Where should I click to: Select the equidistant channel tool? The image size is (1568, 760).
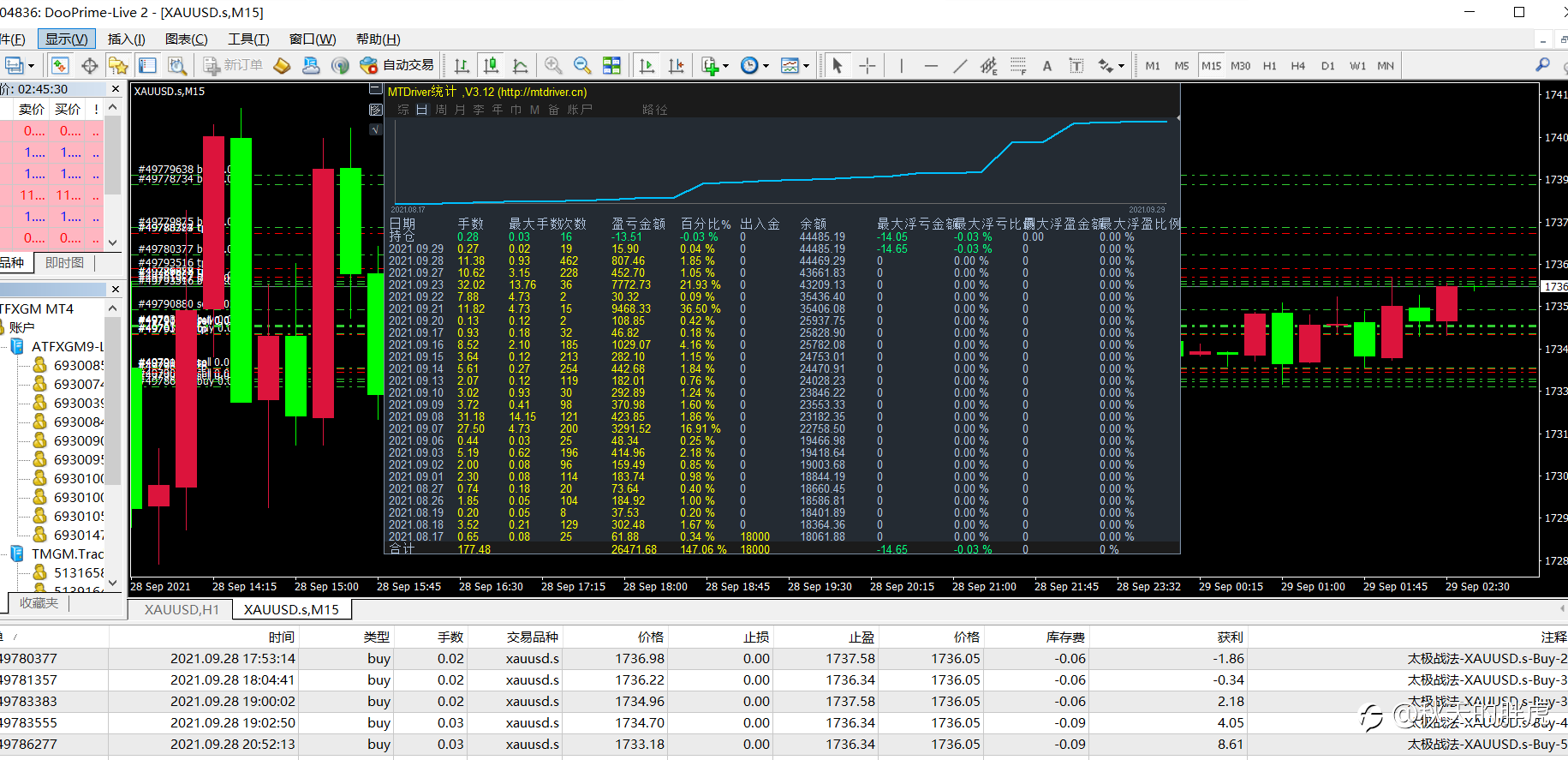click(989, 65)
